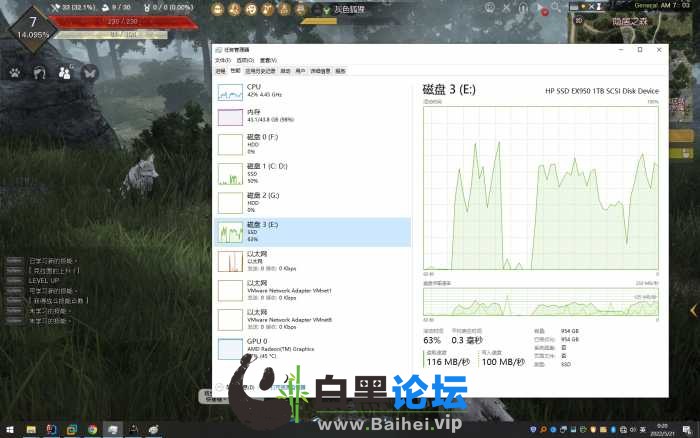Select the Task Manager taskbar button
Screen dimensions: 700x438
113,430
